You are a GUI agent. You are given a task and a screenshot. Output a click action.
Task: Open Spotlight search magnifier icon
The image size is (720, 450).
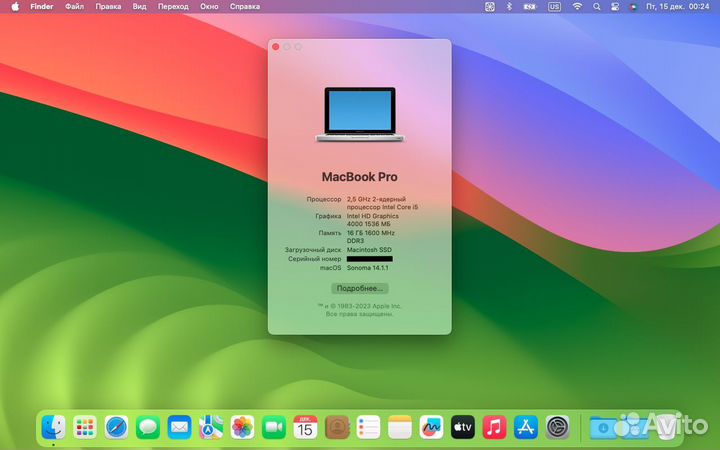point(596,6)
